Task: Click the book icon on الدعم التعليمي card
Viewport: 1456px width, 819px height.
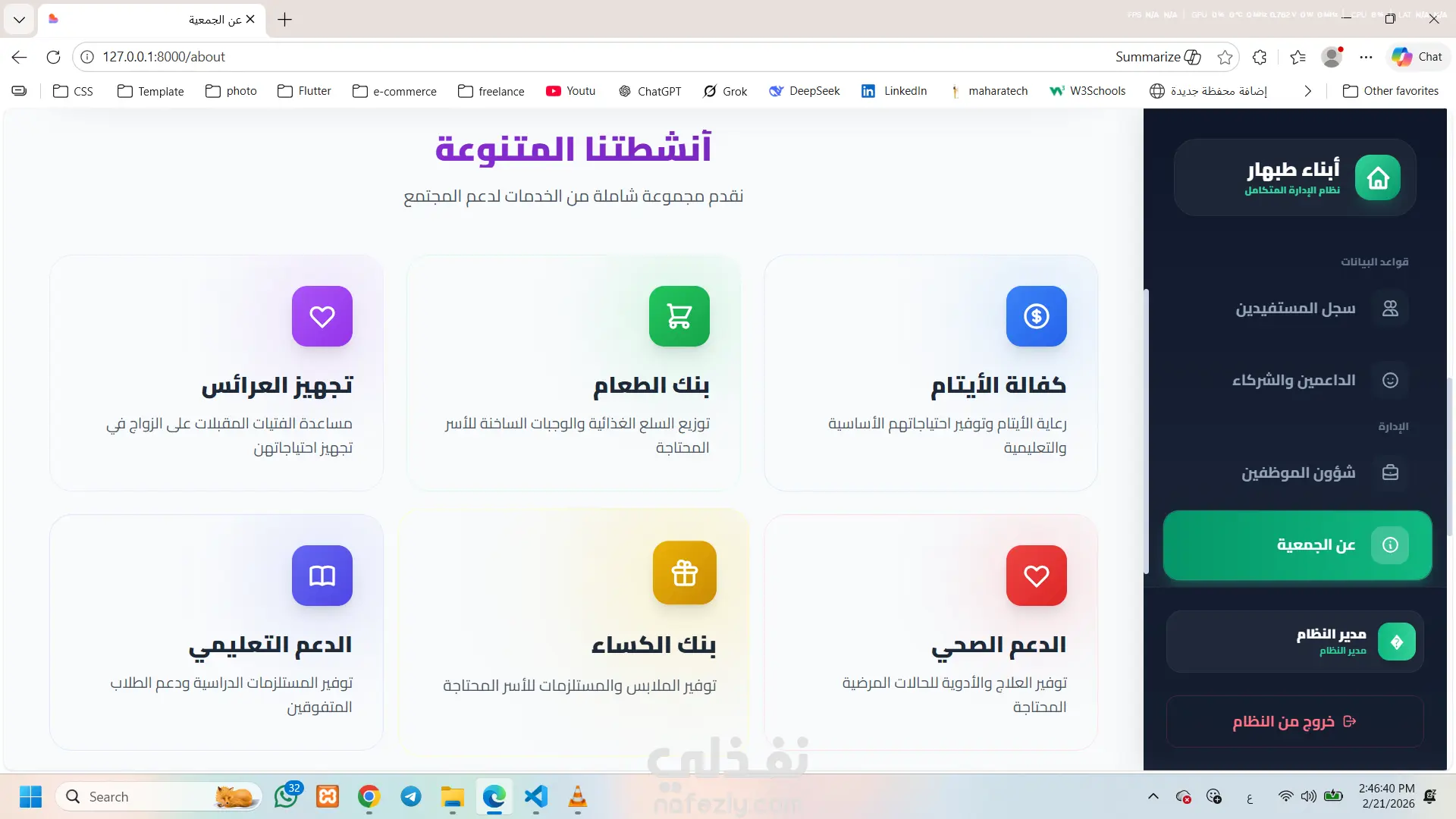Action: [x=322, y=576]
